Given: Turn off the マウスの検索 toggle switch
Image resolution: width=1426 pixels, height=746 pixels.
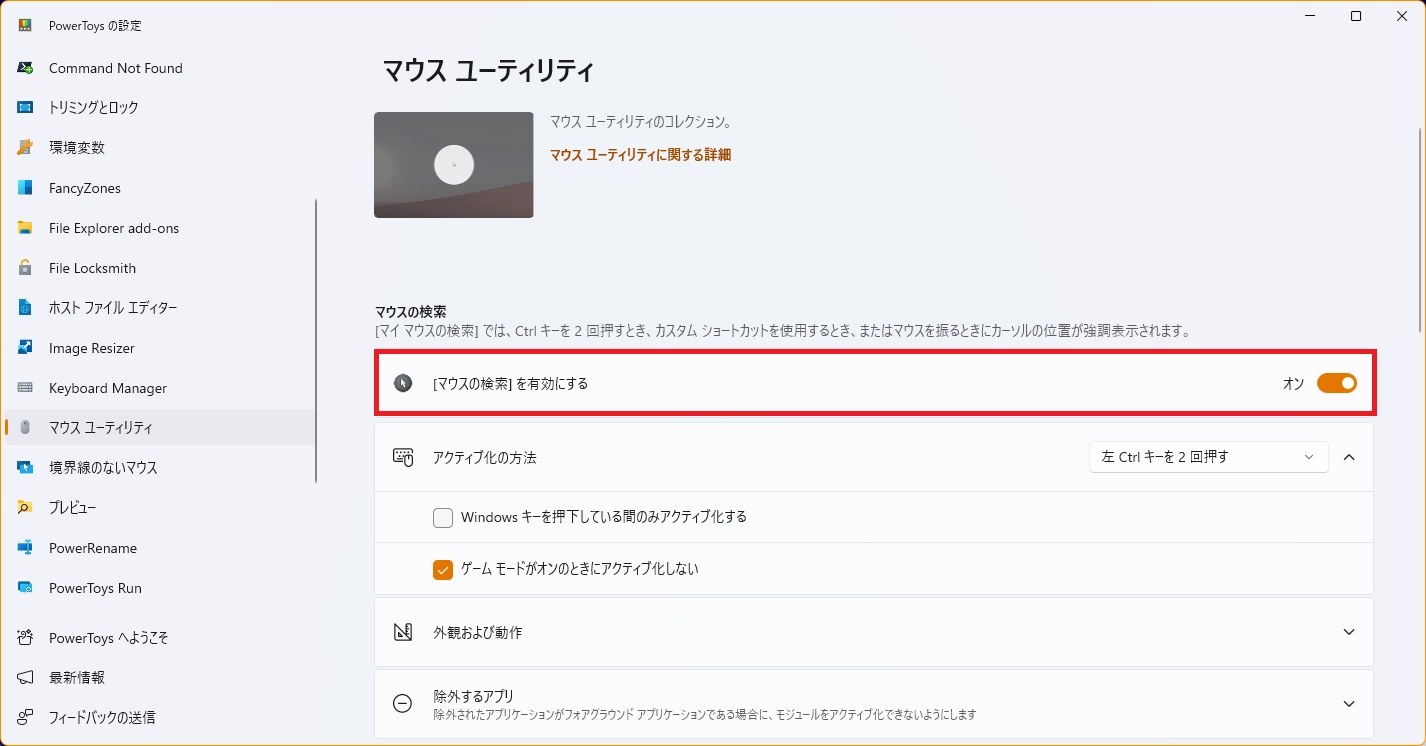Looking at the screenshot, I should tap(1336, 383).
